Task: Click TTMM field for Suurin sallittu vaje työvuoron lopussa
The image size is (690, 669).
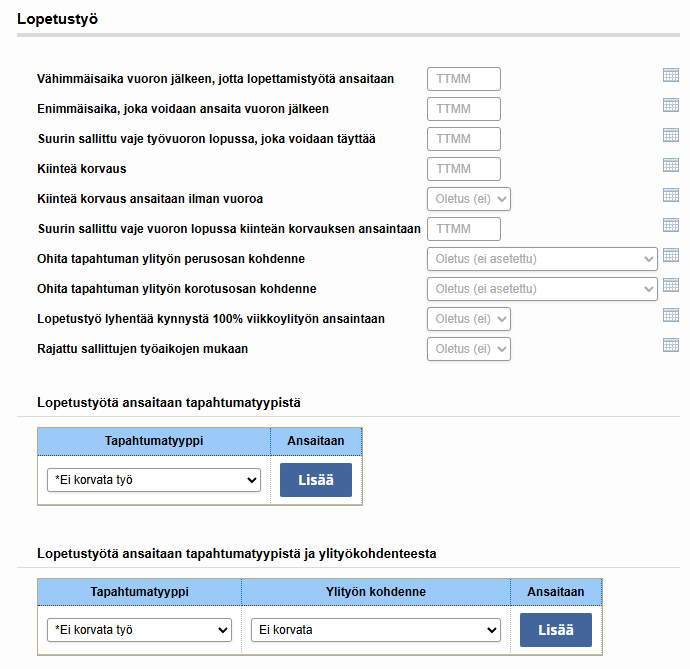Action: (464, 139)
